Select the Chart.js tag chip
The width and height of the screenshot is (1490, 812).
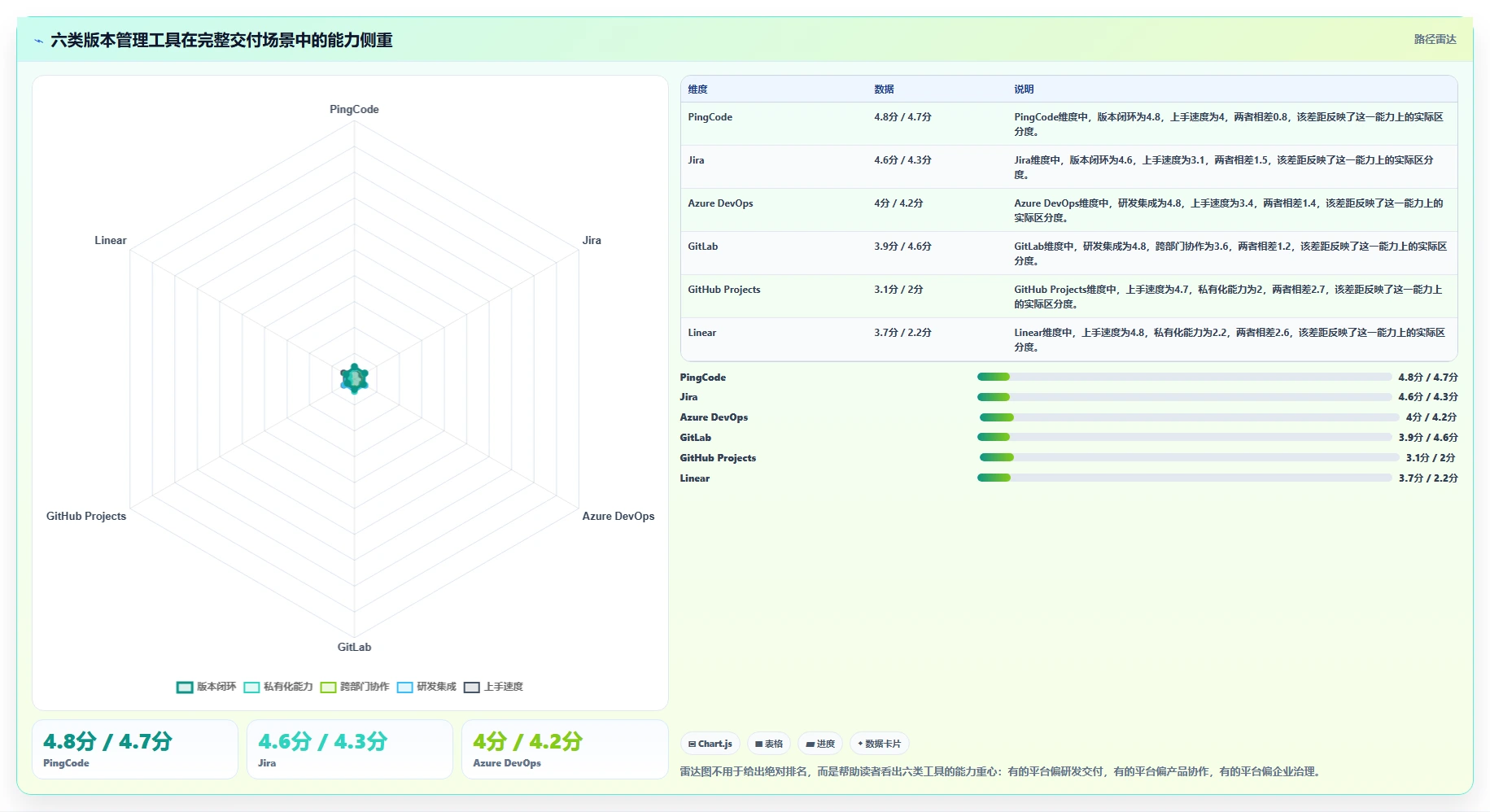[x=710, y=744]
